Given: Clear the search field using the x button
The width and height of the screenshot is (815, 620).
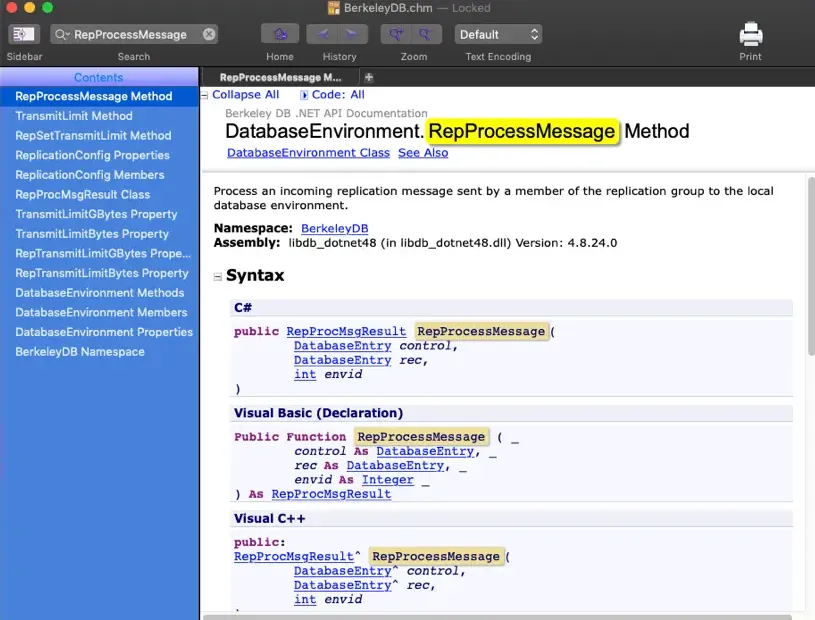Looking at the screenshot, I should pos(208,33).
